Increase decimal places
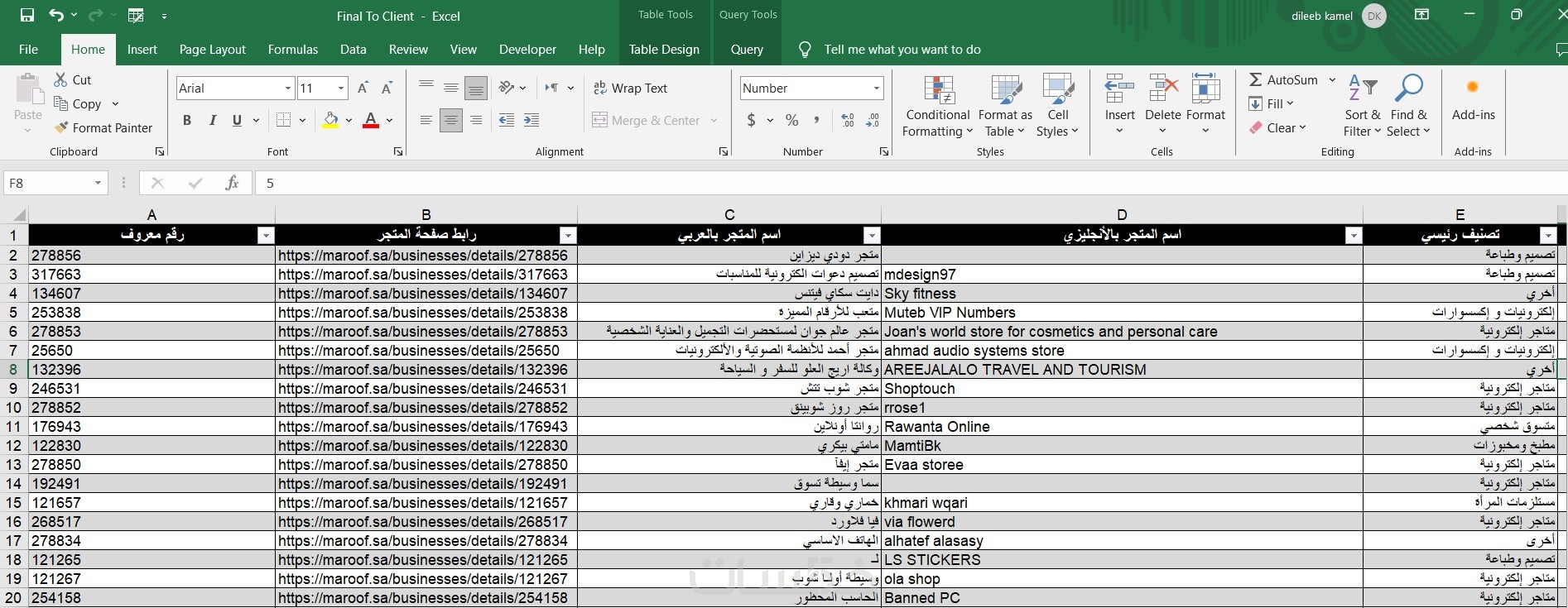Image resolution: width=1568 pixels, height=608 pixels. pos(848,120)
